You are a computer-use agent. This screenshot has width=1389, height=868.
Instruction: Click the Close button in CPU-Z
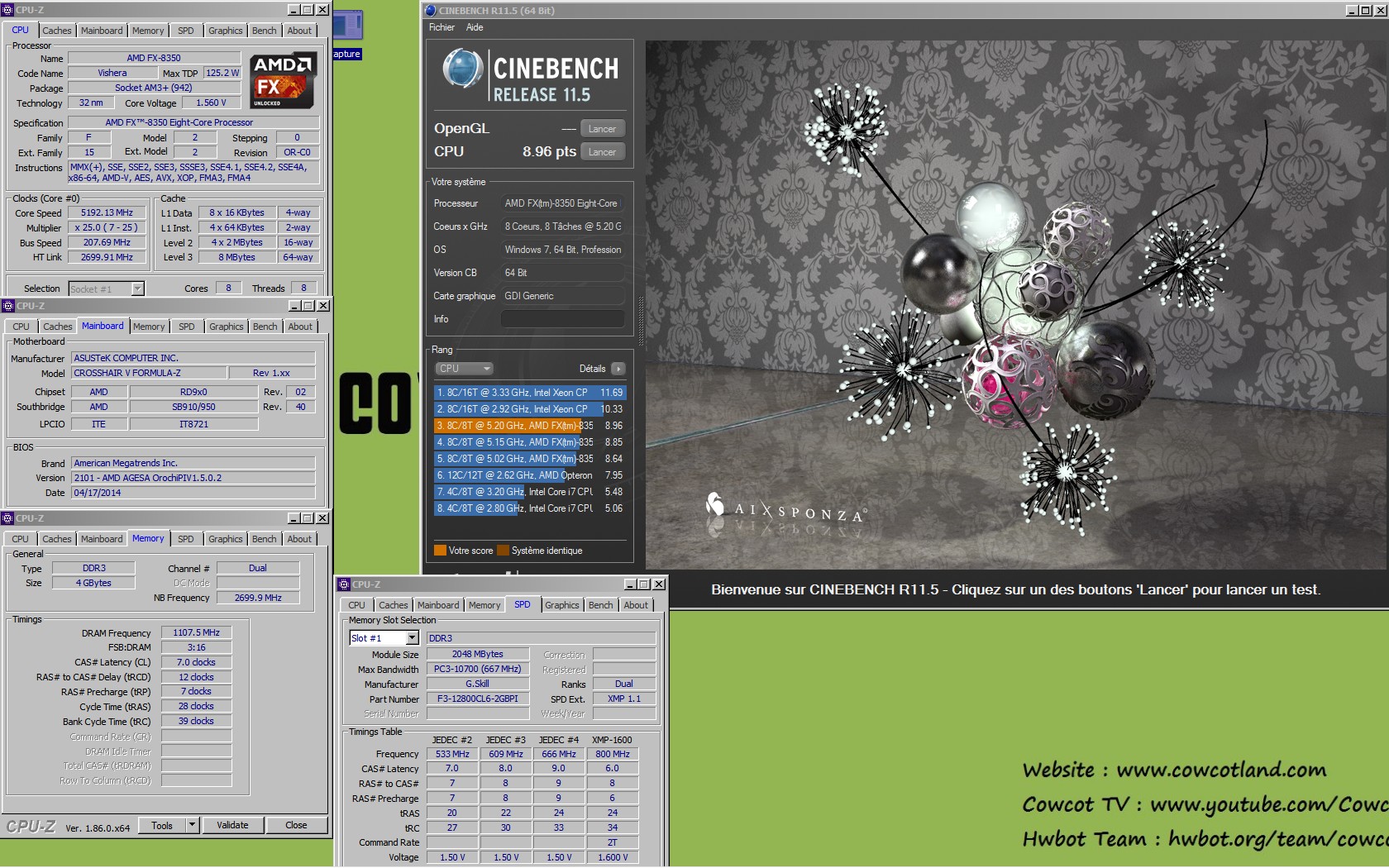296,825
